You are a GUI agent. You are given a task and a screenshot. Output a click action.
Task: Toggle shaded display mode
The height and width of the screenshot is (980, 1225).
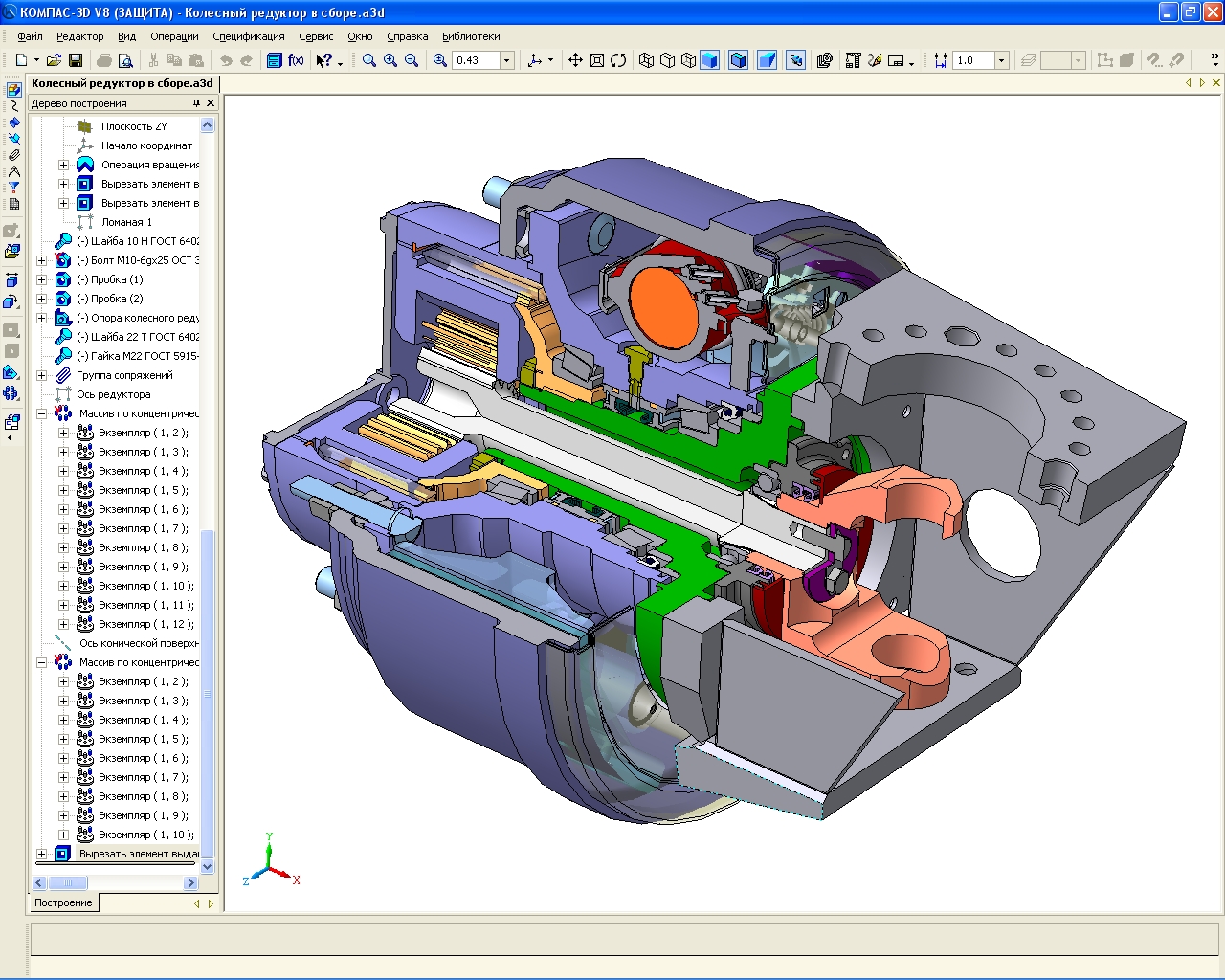(709, 60)
